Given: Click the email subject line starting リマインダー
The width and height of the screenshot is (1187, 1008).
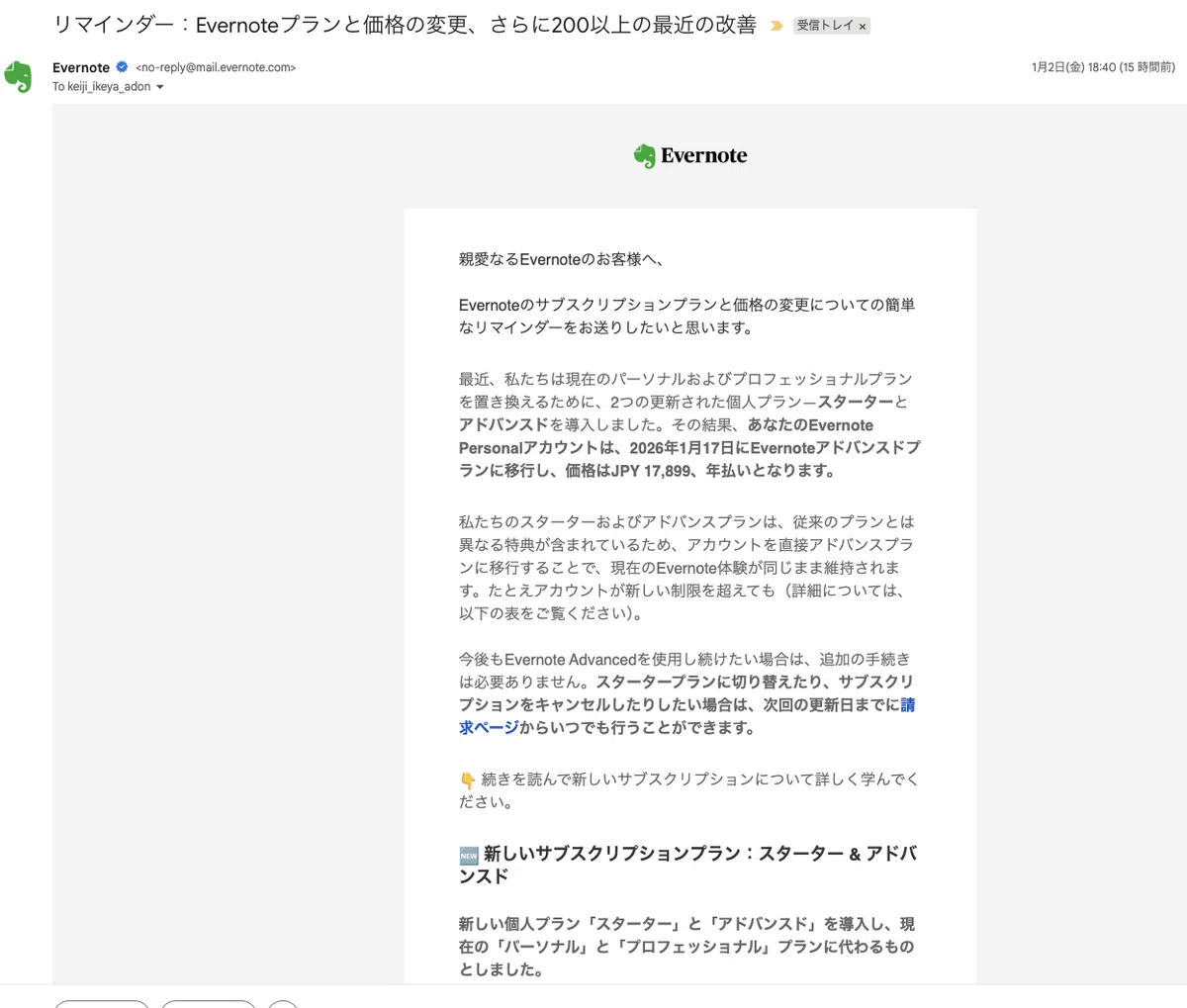Looking at the screenshot, I should 405,26.
